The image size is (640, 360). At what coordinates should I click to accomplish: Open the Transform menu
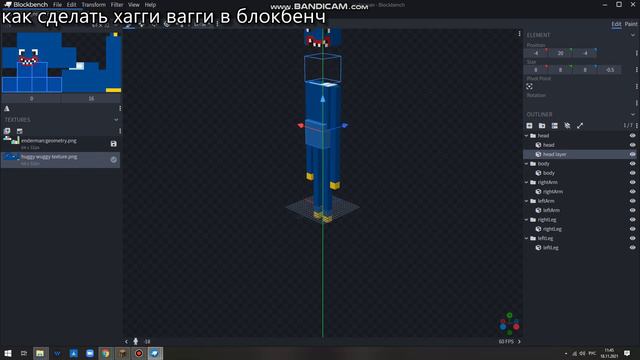click(93, 4)
